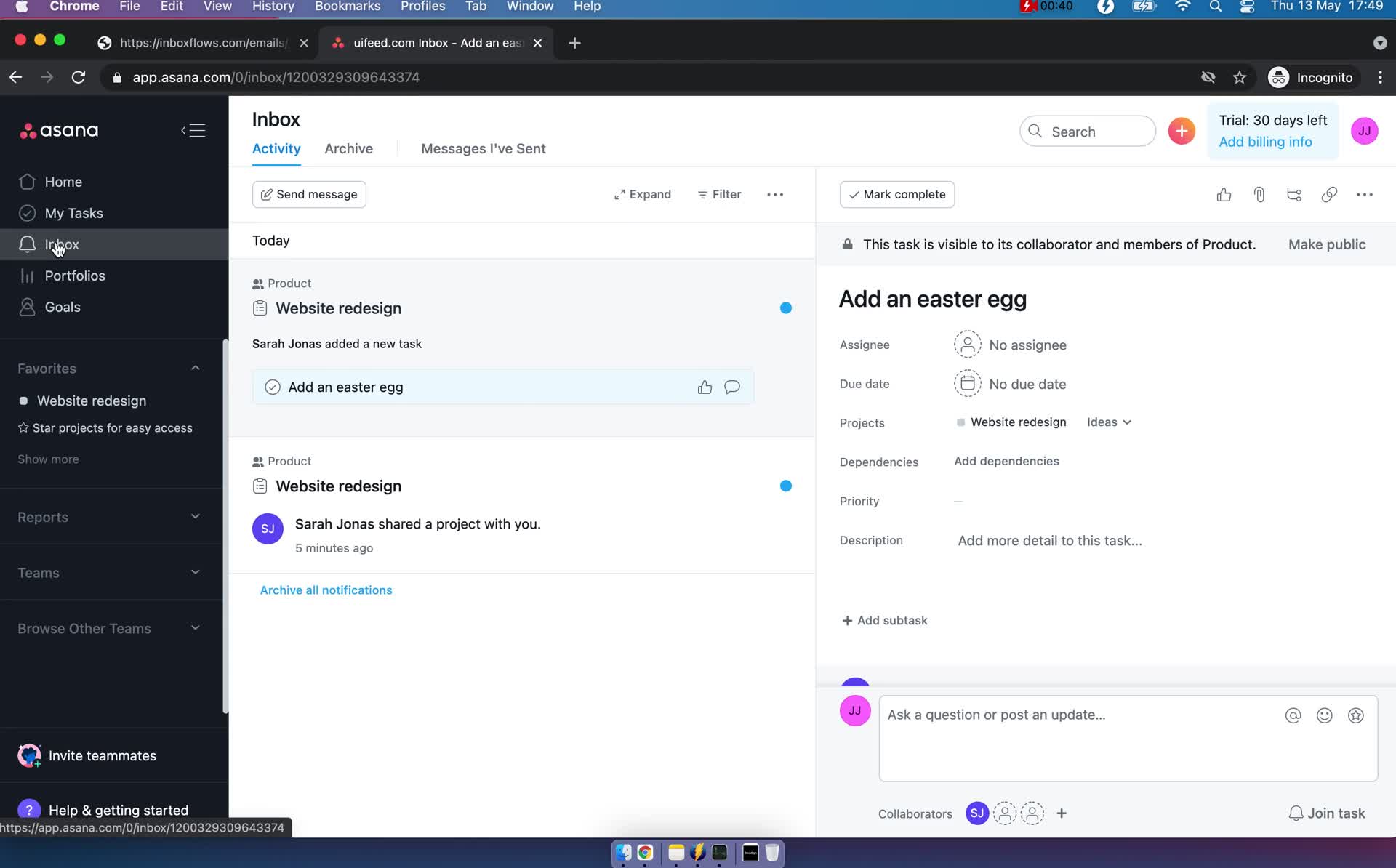Click the comment icon on easter egg task
The height and width of the screenshot is (868, 1396).
732,387
